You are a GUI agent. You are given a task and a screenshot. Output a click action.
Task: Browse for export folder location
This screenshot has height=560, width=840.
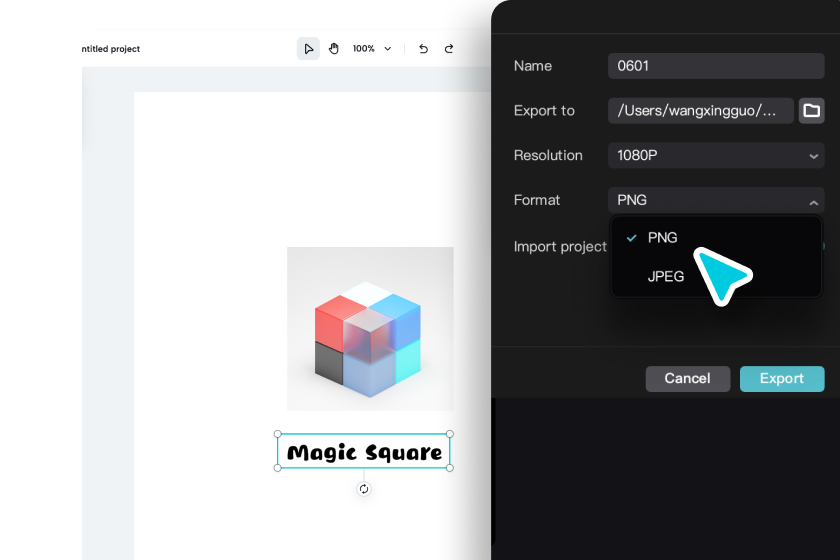811,111
